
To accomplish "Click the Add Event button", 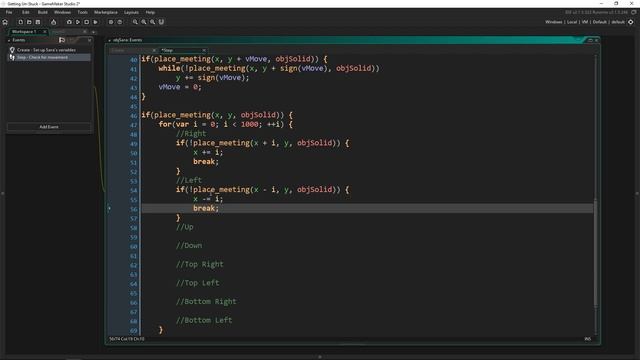I will point(49,127).
